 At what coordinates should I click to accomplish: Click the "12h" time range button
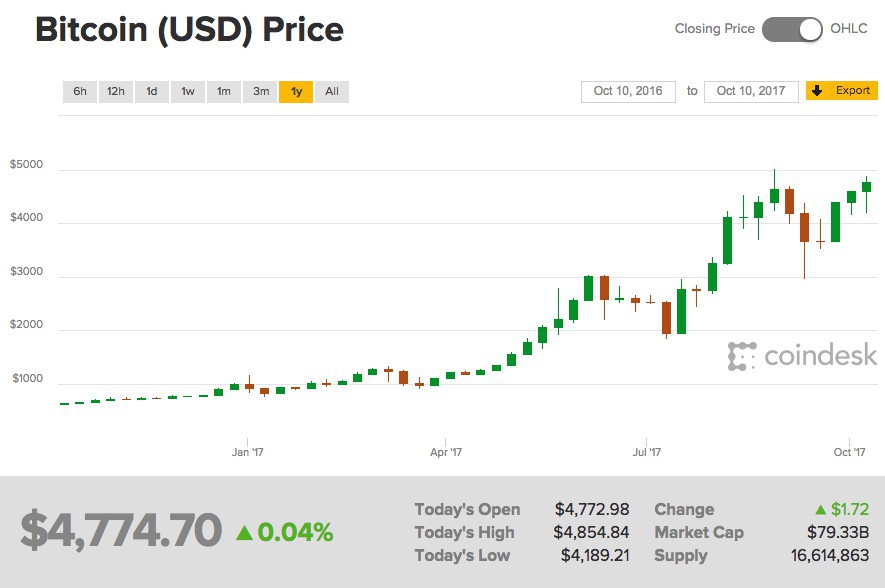114,91
